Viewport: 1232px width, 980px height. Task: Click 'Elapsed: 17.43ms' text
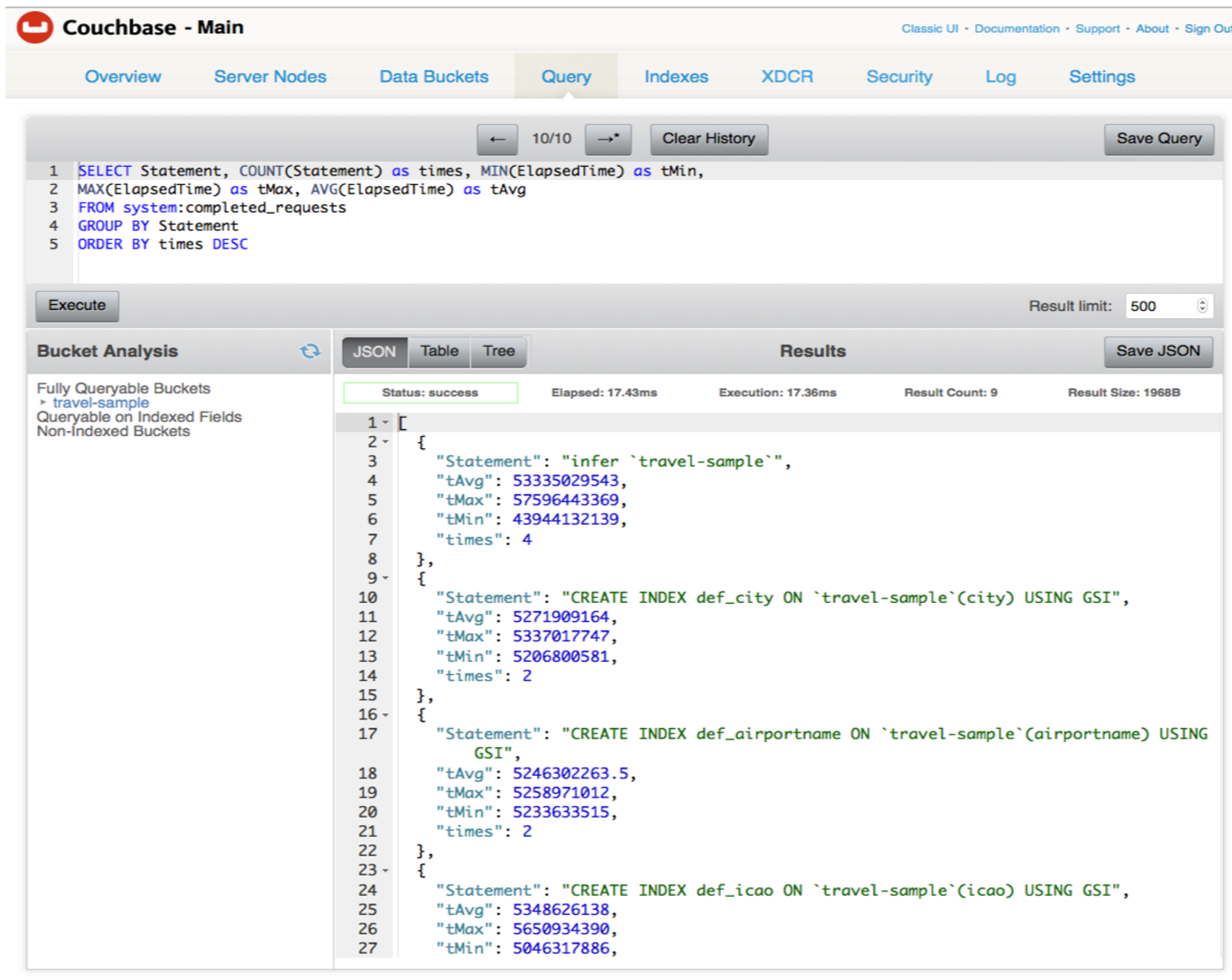point(605,393)
